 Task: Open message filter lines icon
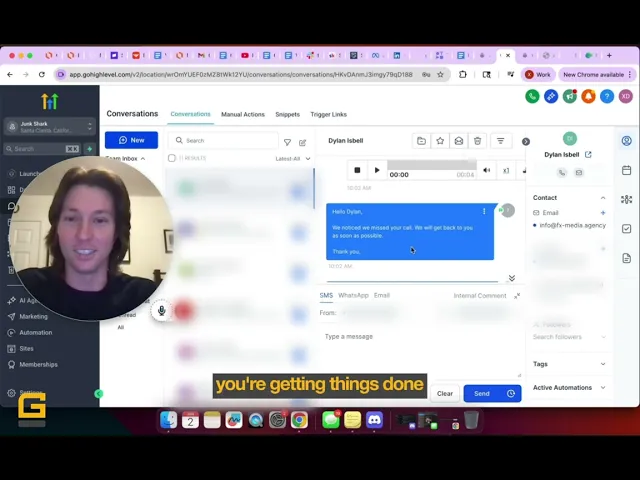500,141
